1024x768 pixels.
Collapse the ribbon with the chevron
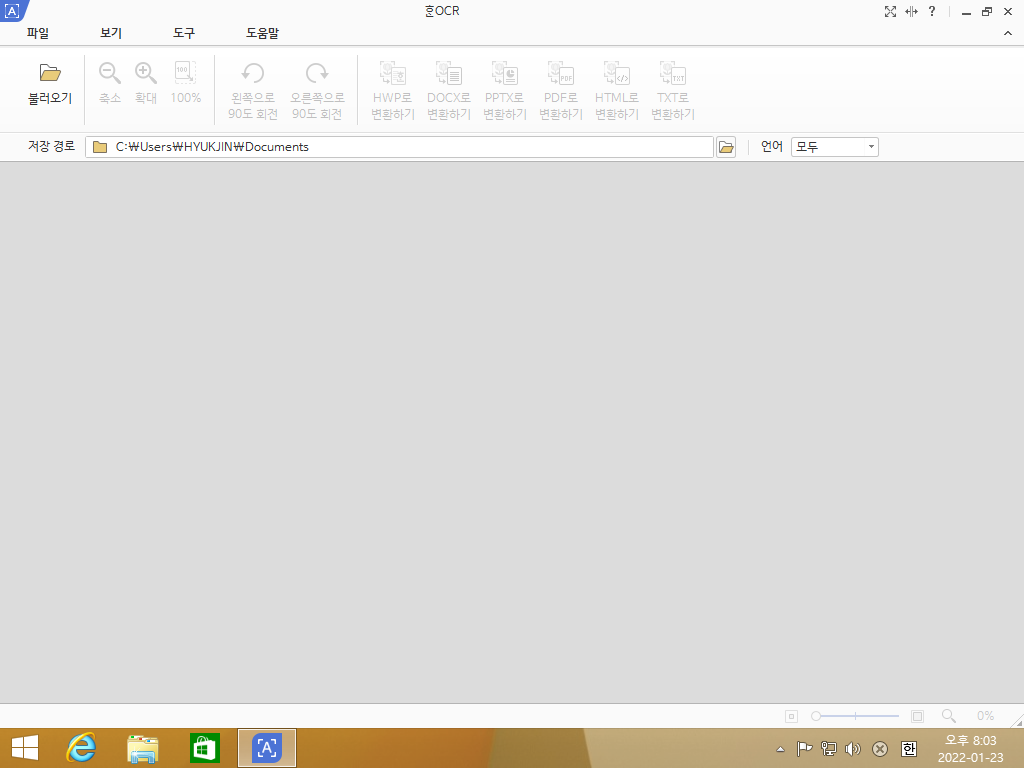[1008, 33]
